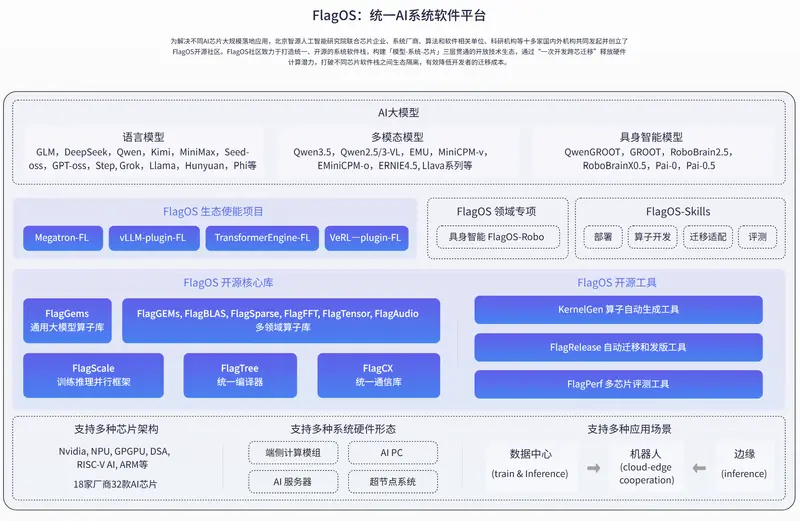Click the 边缘 scenario label
800x521 pixels.
(x=744, y=454)
